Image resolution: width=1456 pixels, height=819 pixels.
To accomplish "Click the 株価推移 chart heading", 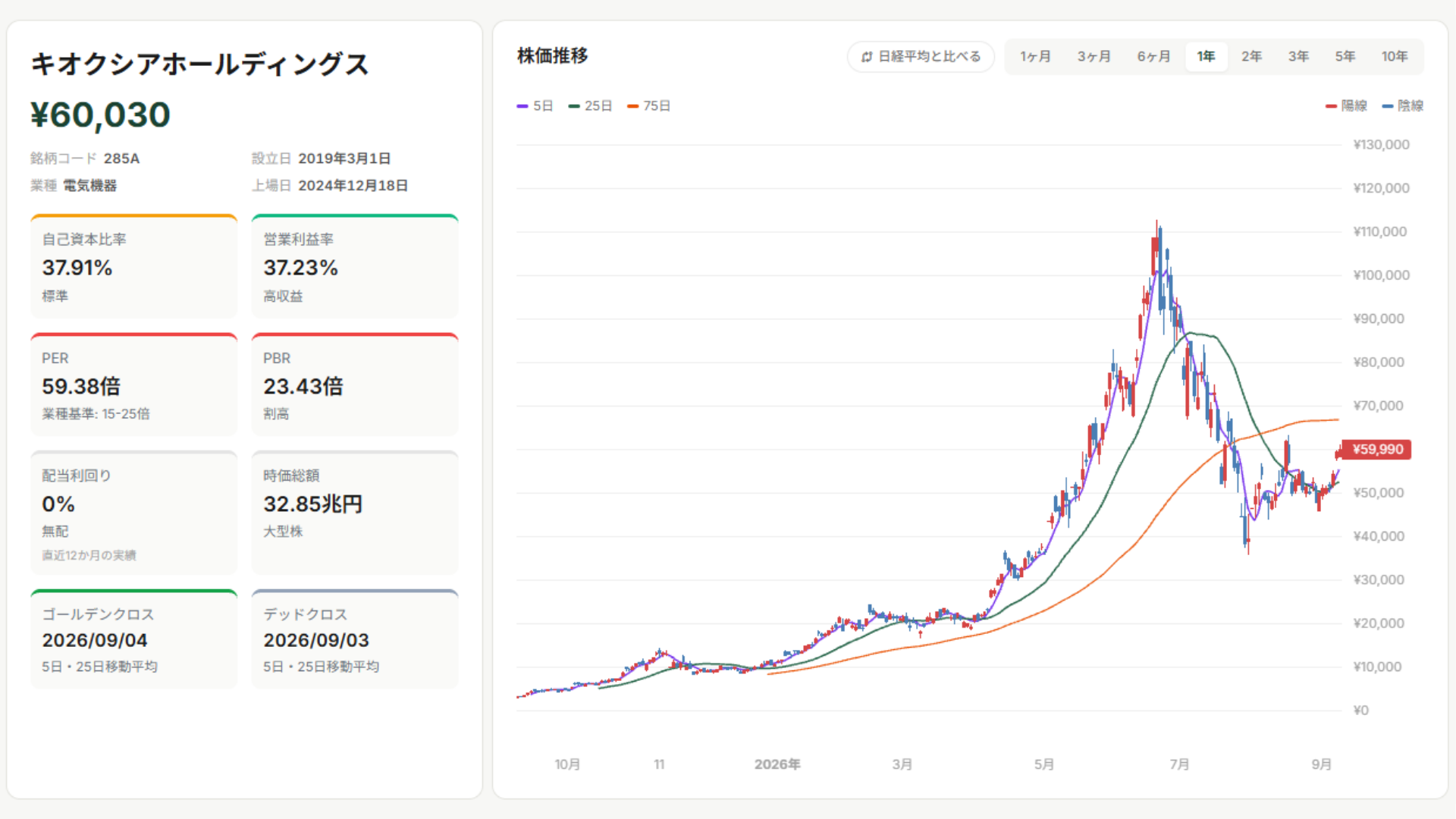I will (553, 56).
